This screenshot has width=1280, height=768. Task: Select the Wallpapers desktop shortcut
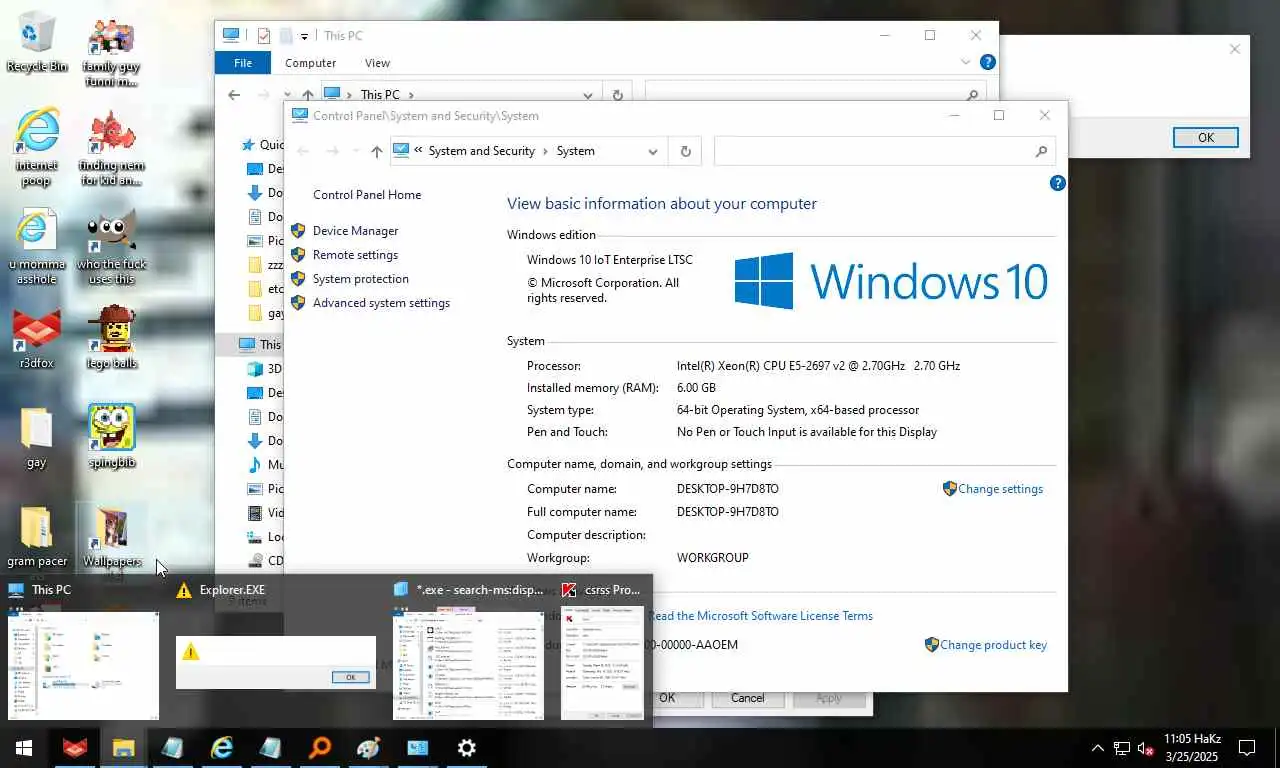click(x=111, y=536)
